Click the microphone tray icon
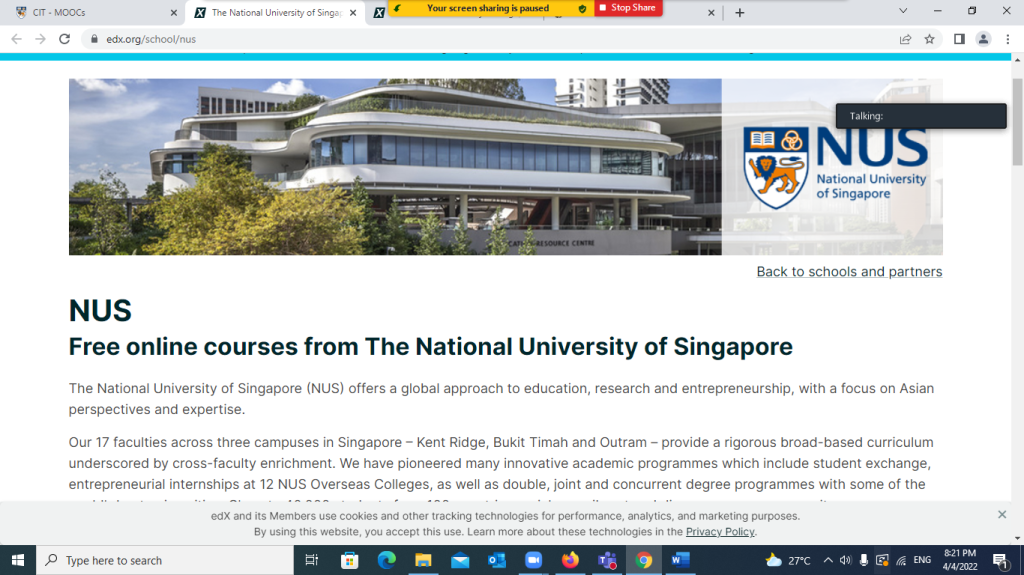Image resolution: width=1024 pixels, height=575 pixels. tap(863, 560)
